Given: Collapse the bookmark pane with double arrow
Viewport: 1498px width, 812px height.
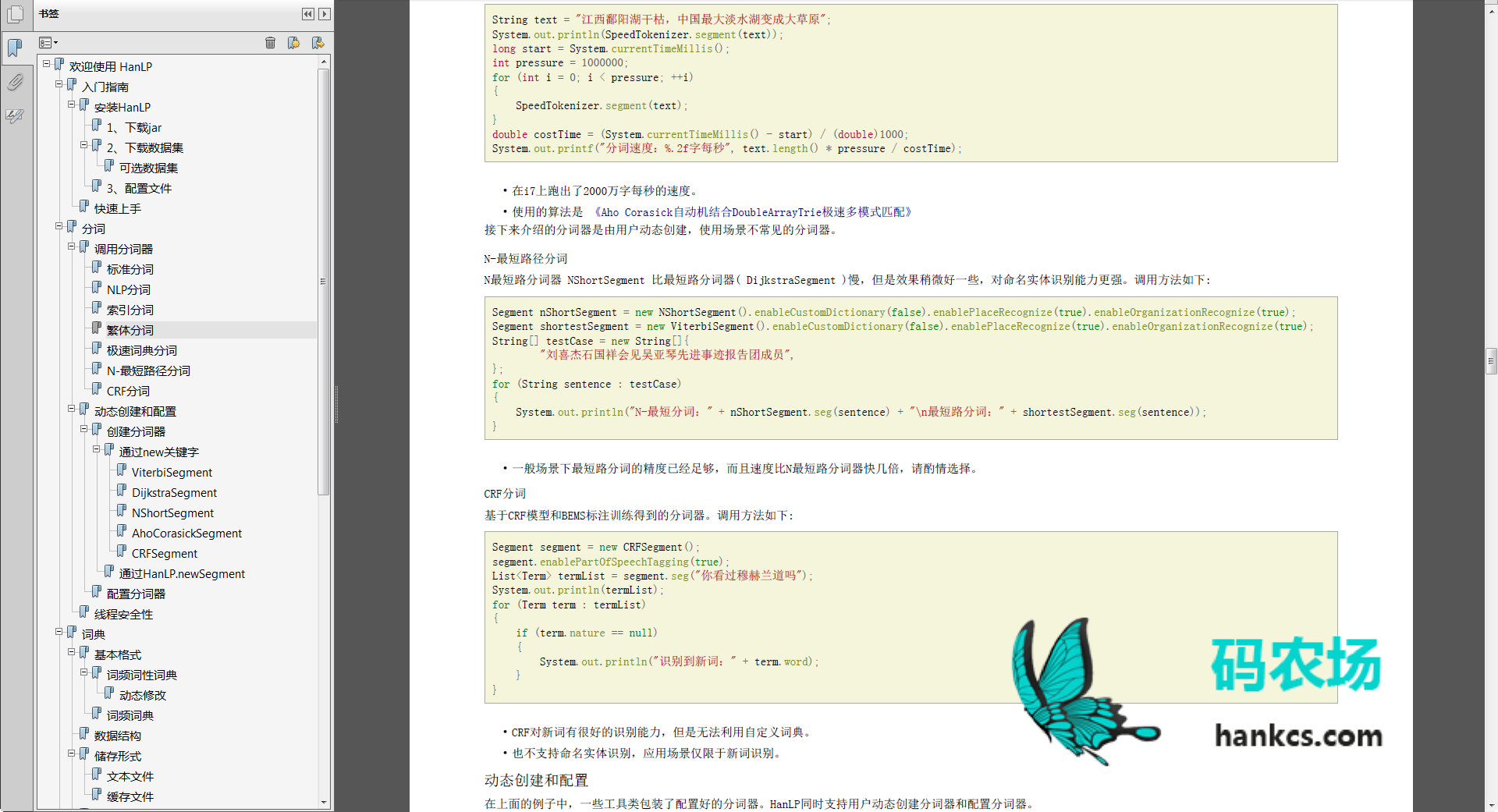Looking at the screenshot, I should click(308, 14).
